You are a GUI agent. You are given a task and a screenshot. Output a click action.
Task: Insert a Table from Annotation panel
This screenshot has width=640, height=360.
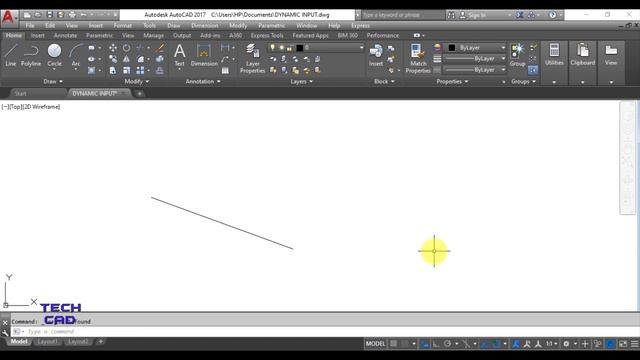pos(225,71)
